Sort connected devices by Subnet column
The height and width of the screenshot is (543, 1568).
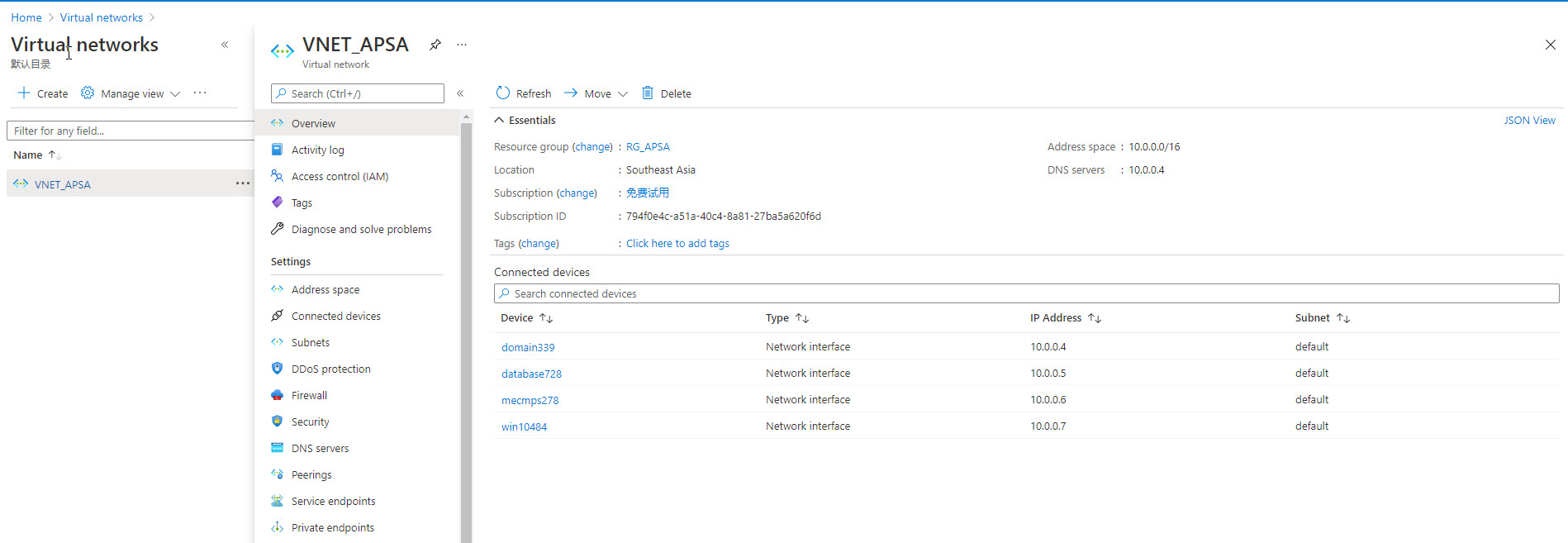1343,318
